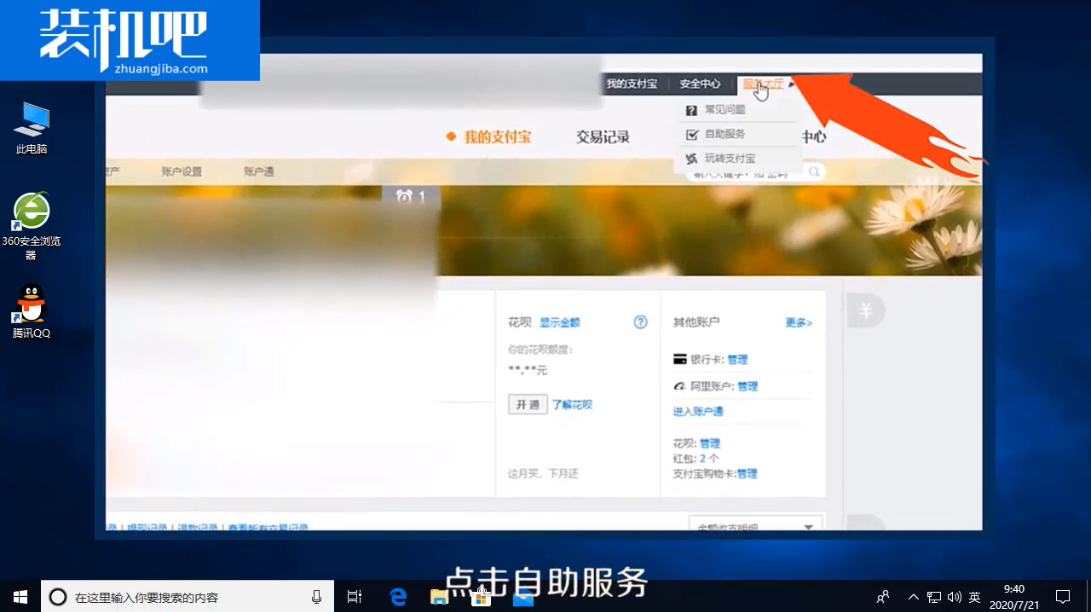Viewport: 1091px width, 612px height.
Task: Open 腾讯QQ desktop shortcut
Action: coord(31,311)
